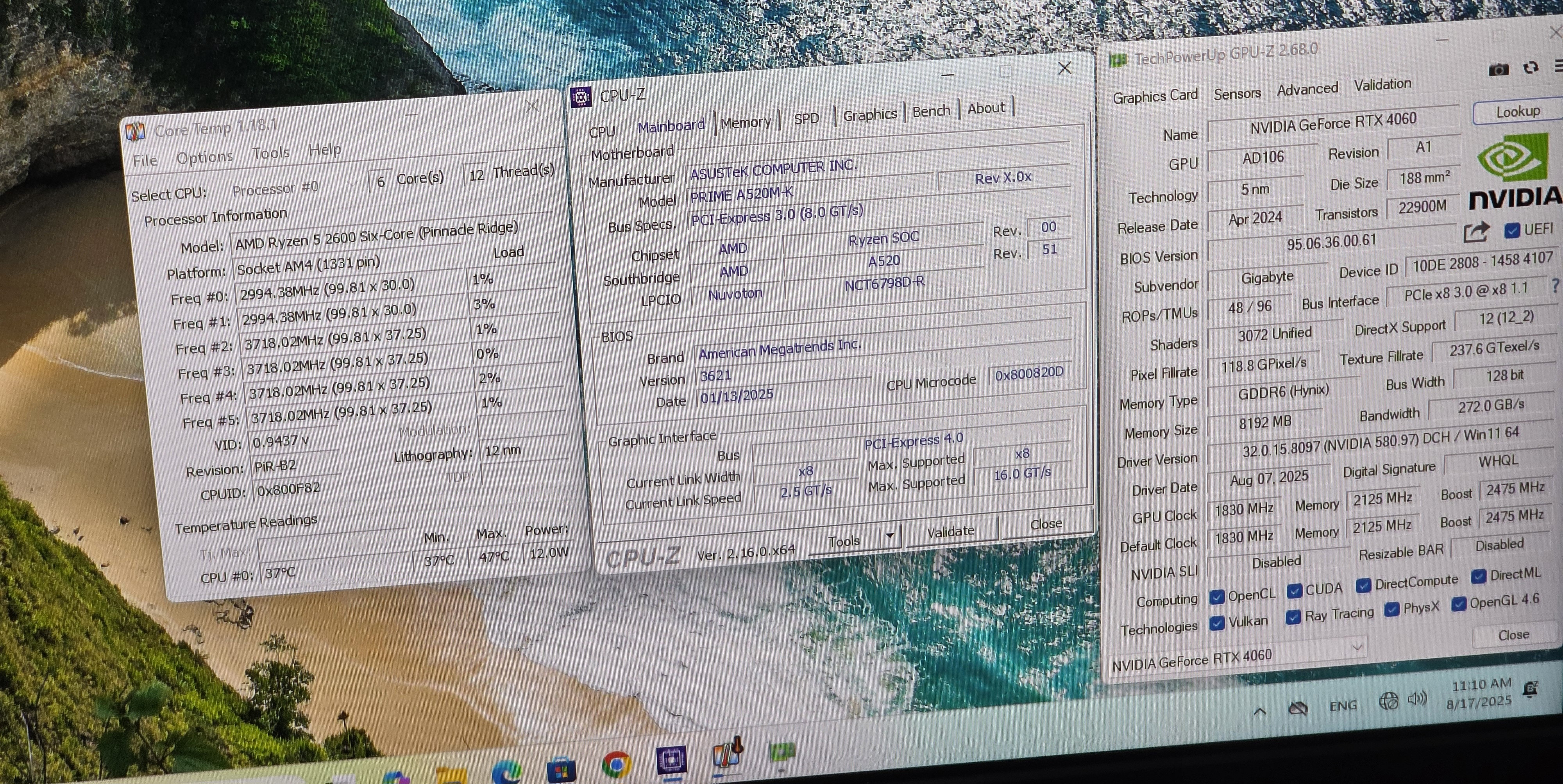Click the CPU-Z taskbar icon
Screen dimensions: 1563x784
[x=671, y=760]
